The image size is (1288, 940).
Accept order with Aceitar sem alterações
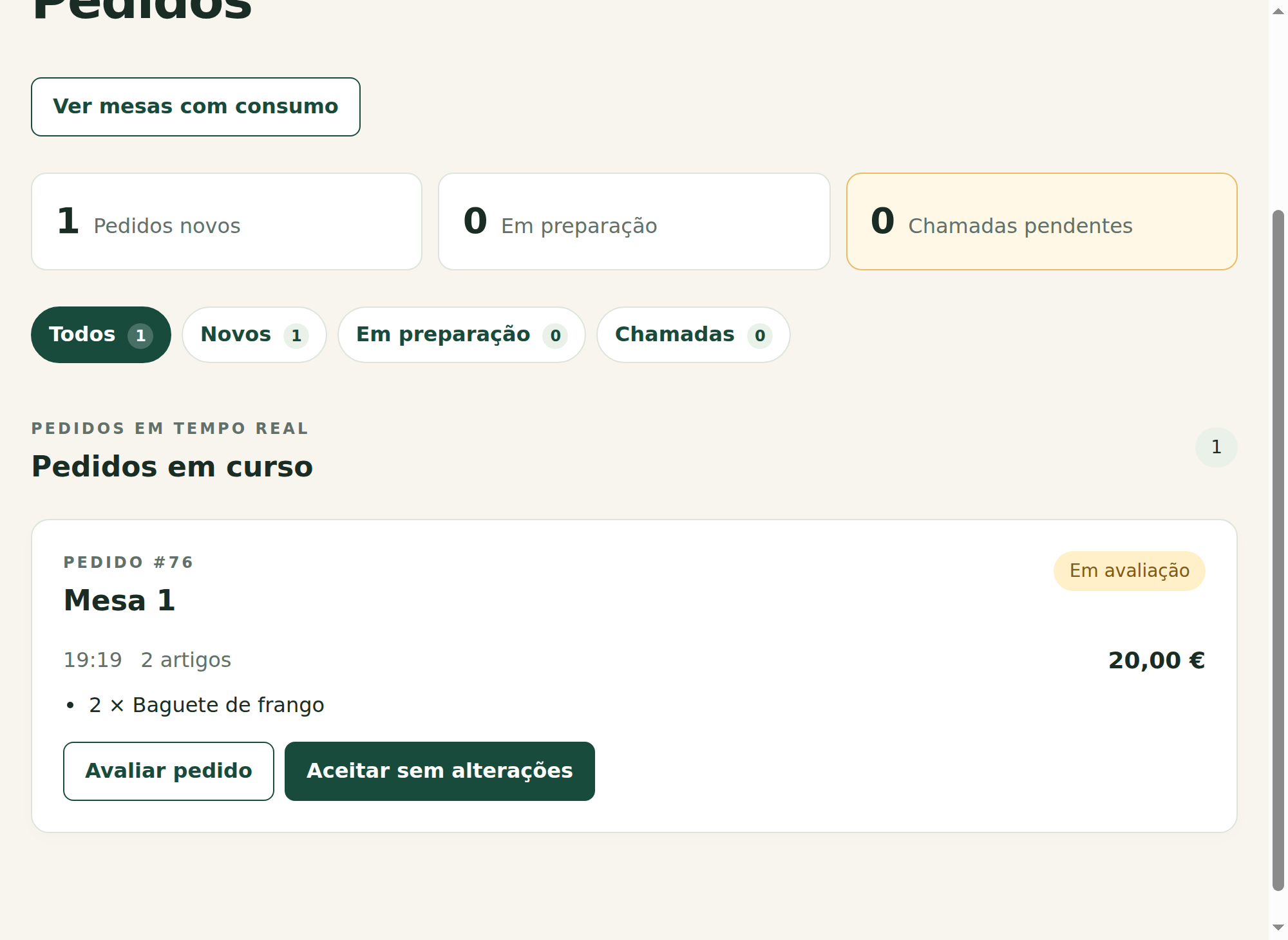440,771
